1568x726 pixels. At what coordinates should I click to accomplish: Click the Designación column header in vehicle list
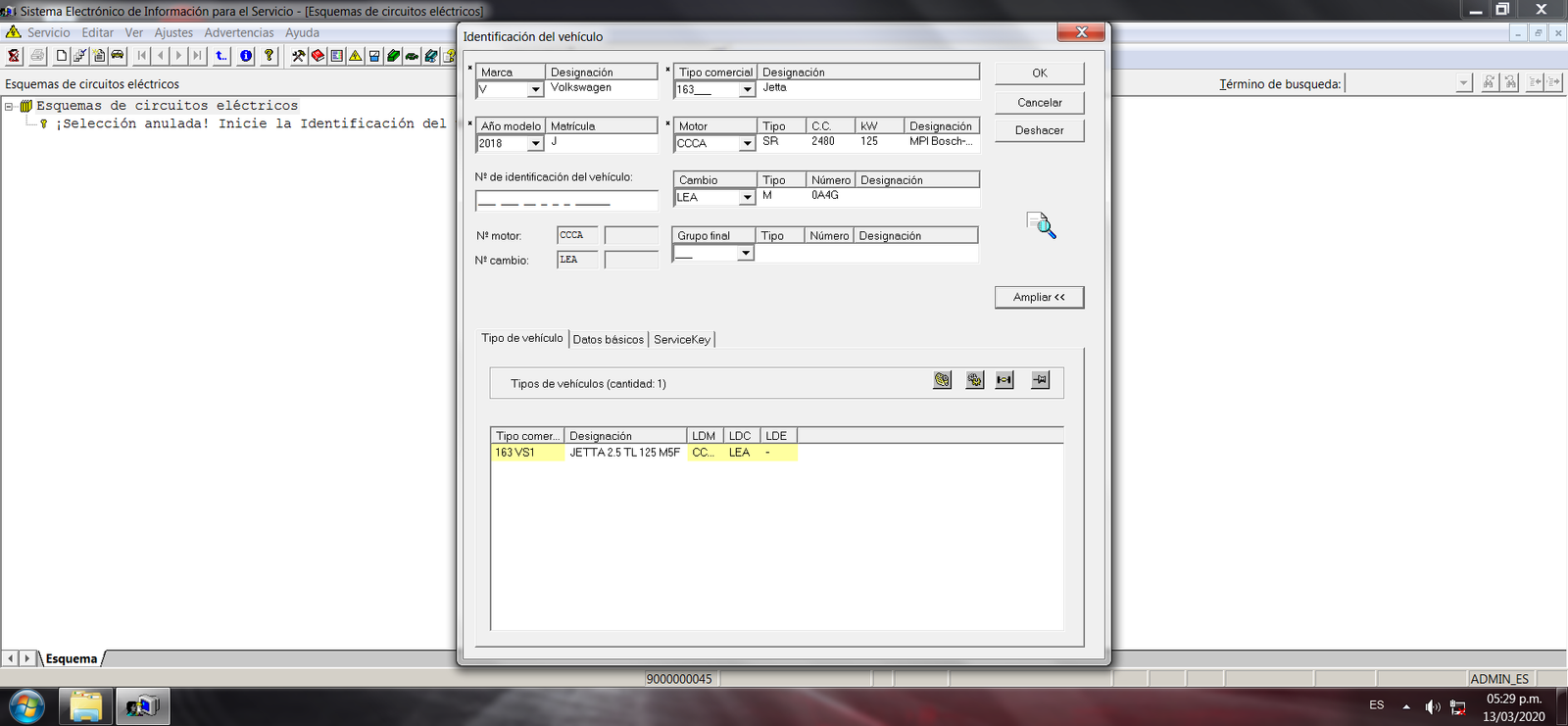click(x=625, y=436)
